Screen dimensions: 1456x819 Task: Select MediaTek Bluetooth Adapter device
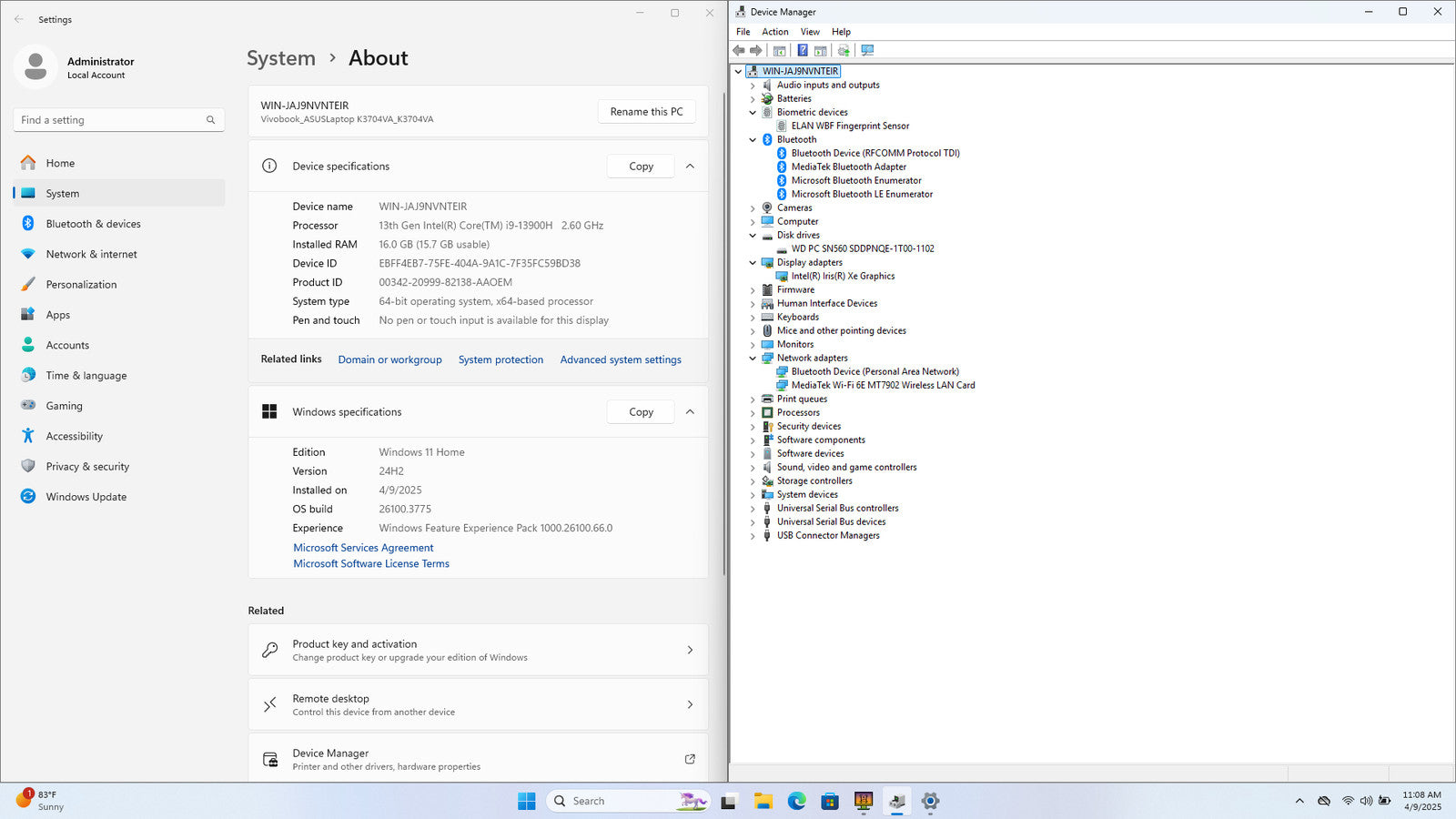click(849, 167)
